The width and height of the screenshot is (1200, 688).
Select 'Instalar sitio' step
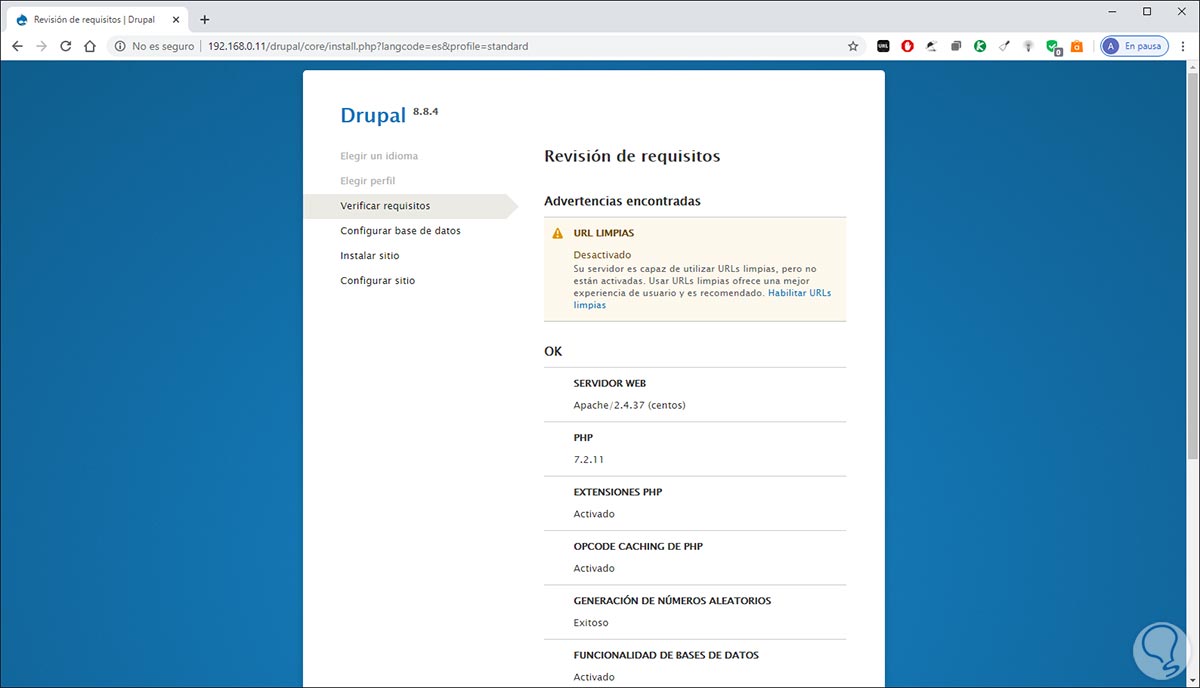pyautogui.click(x=370, y=256)
